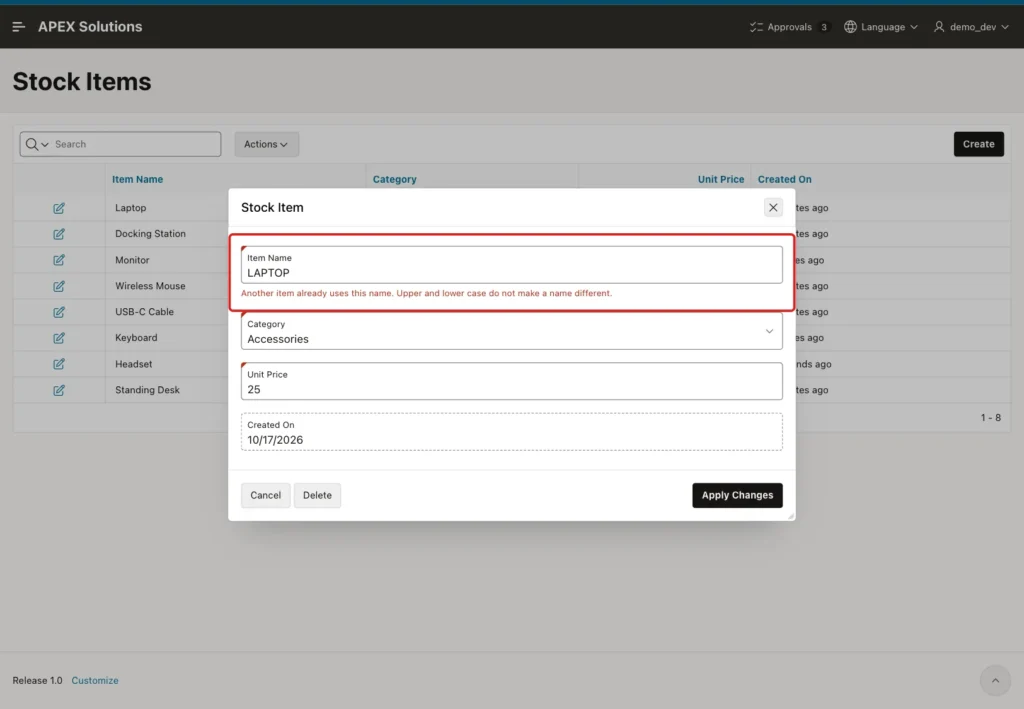This screenshot has height=709, width=1024.
Task: Click the Standing Desk cell
Action: pyautogui.click(x=147, y=390)
